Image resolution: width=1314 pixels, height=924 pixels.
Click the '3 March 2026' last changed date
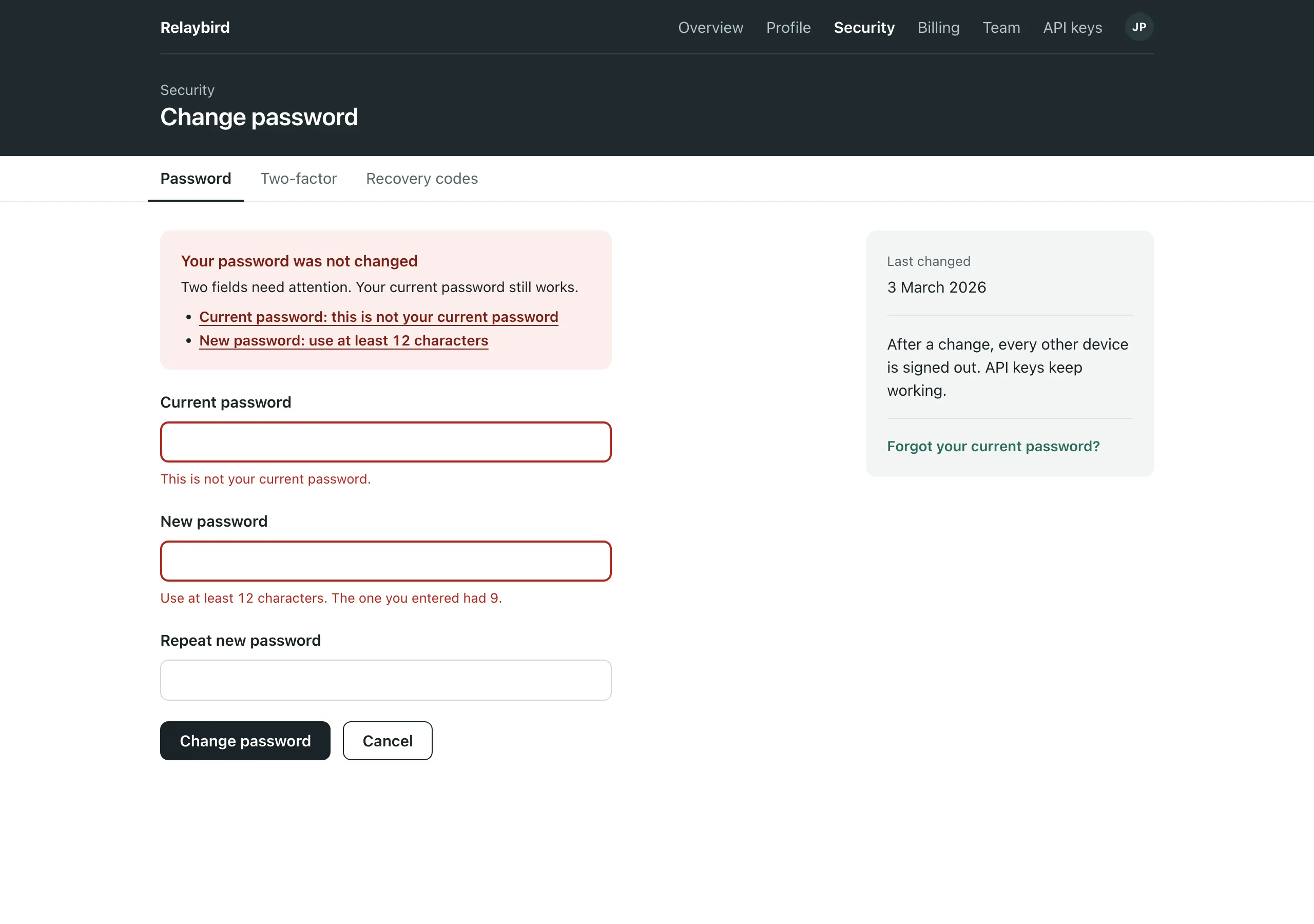pyautogui.click(x=936, y=287)
